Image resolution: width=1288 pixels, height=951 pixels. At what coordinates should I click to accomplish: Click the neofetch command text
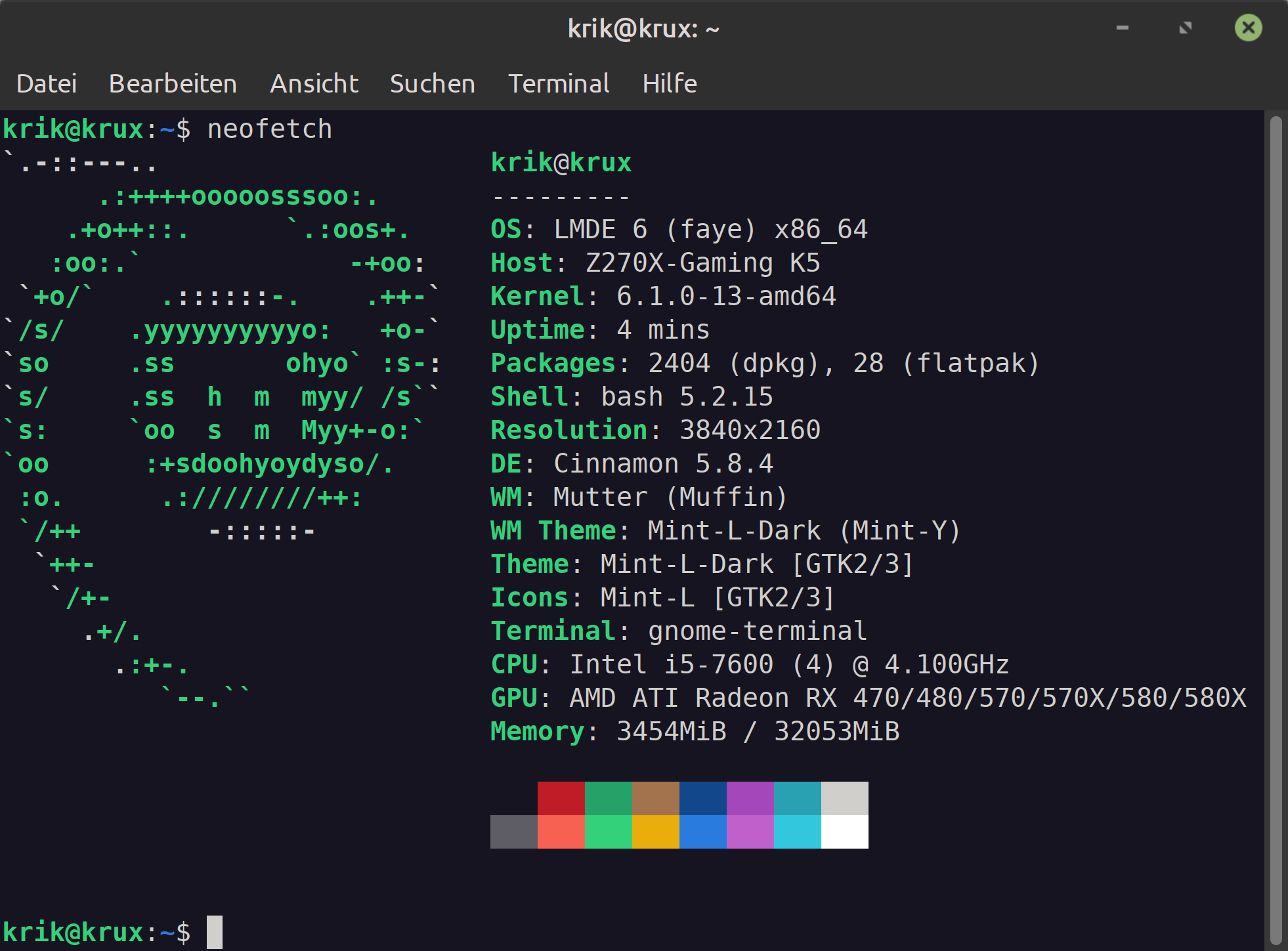tap(269, 129)
